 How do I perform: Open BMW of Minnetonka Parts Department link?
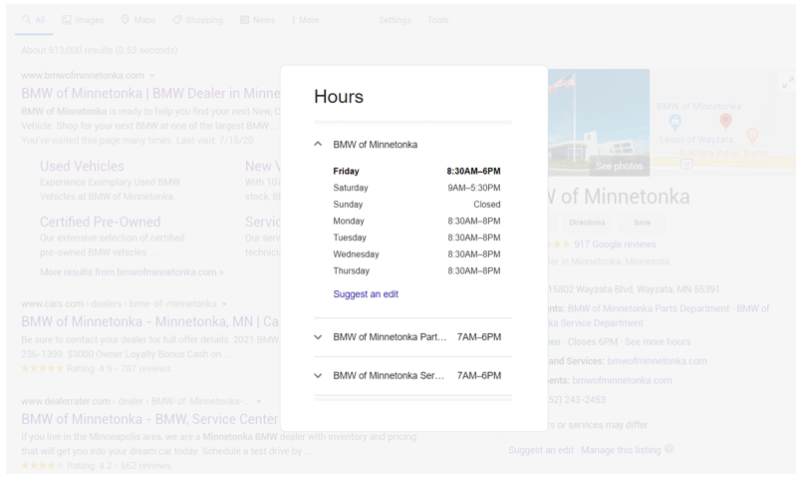pos(648,308)
